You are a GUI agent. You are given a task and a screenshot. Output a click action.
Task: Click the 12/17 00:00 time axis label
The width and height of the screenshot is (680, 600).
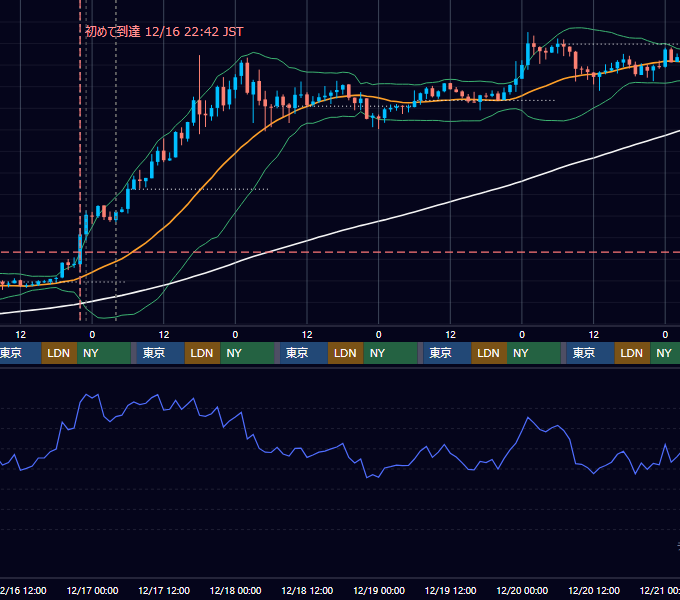pyautogui.click(x=92, y=590)
